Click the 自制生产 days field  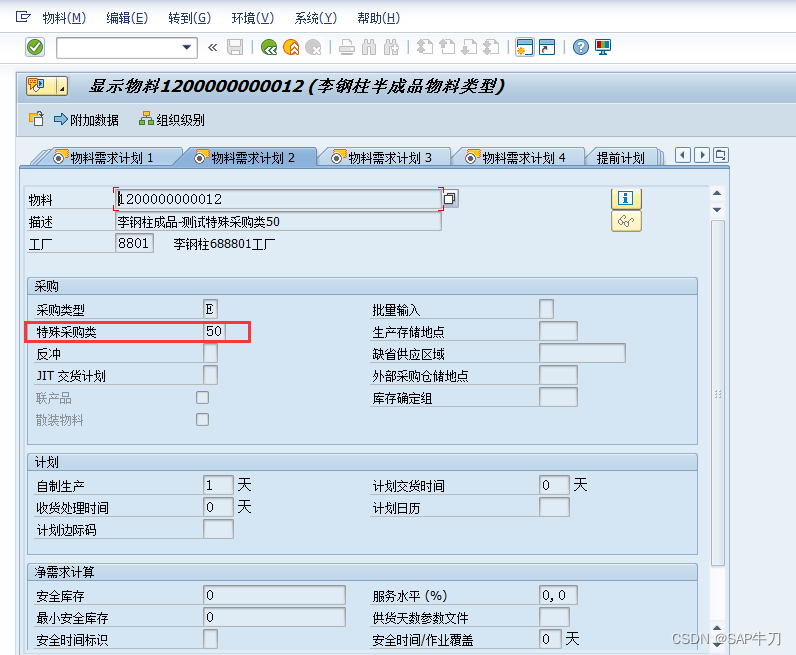(218, 485)
